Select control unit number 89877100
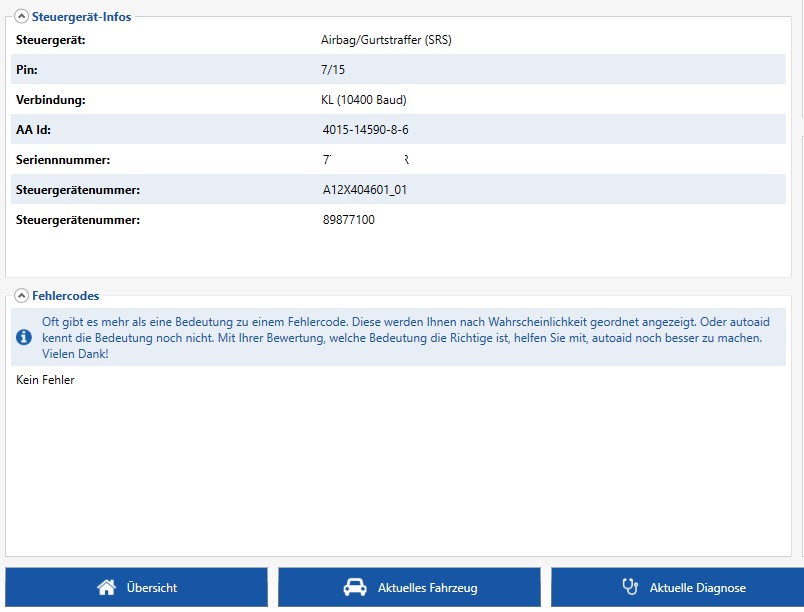The width and height of the screenshot is (804, 612). 349,220
